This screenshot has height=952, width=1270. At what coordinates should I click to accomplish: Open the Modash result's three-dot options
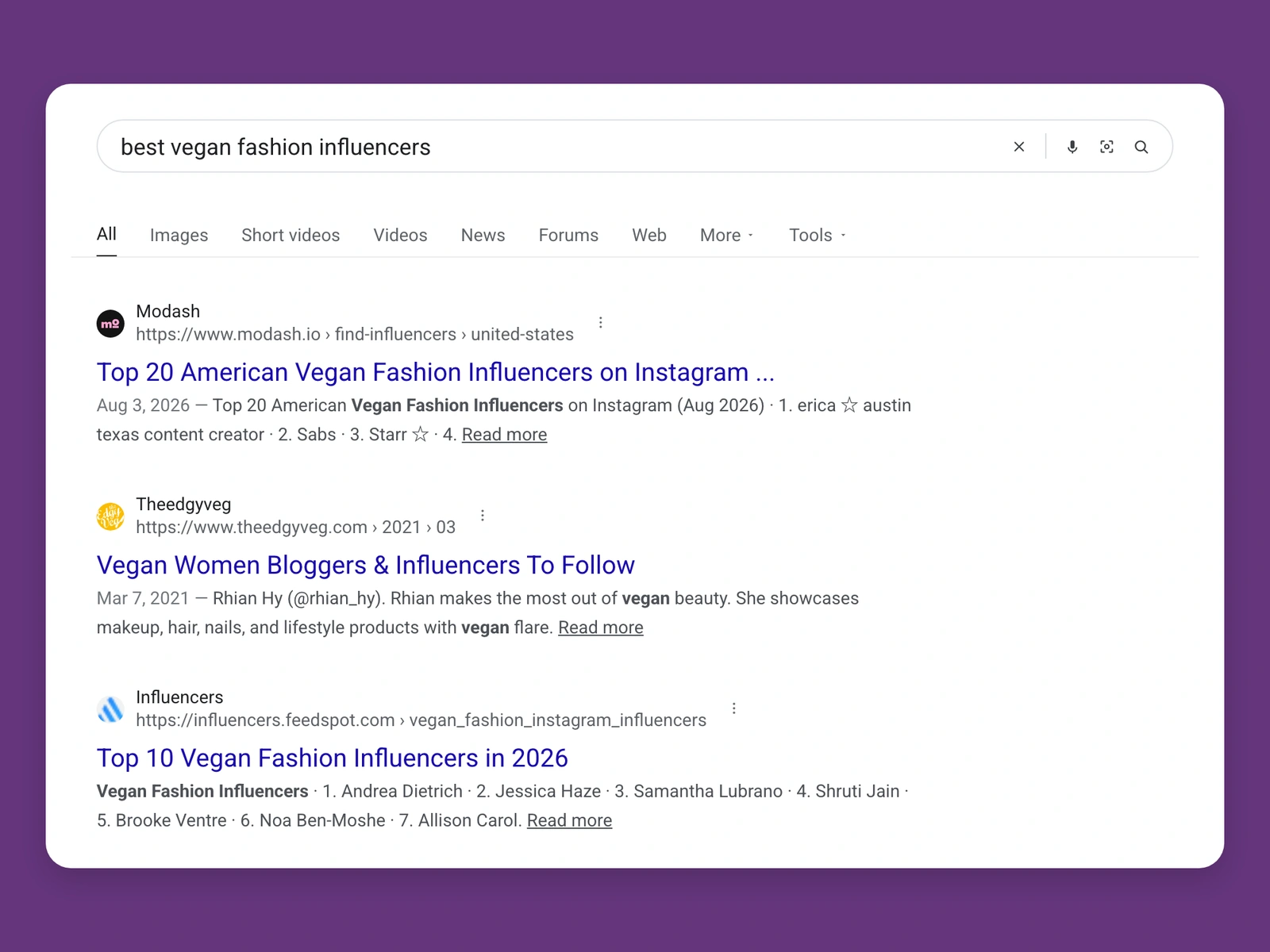tap(601, 322)
